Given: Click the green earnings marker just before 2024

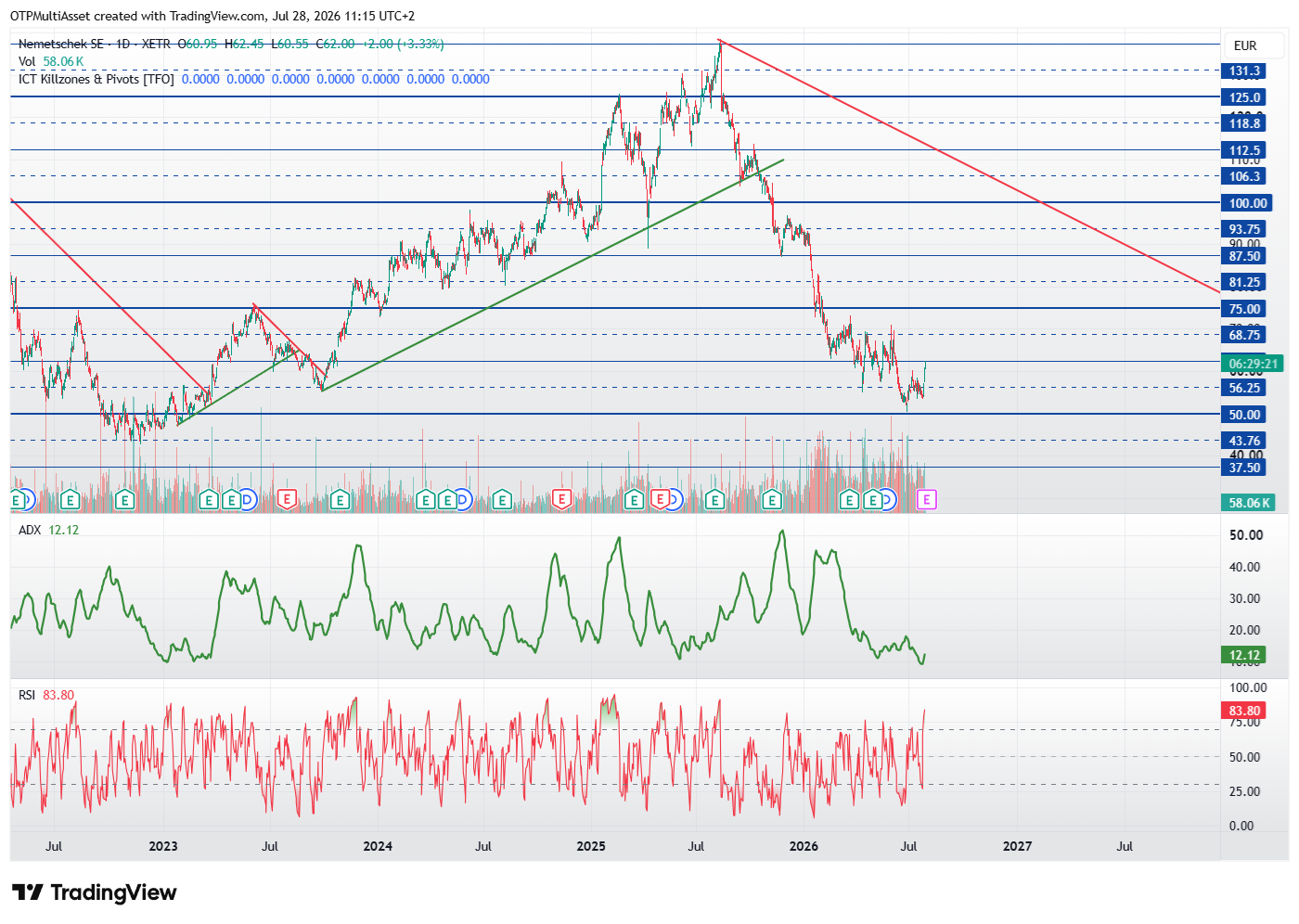Looking at the screenshot, I should pos(340,500).
